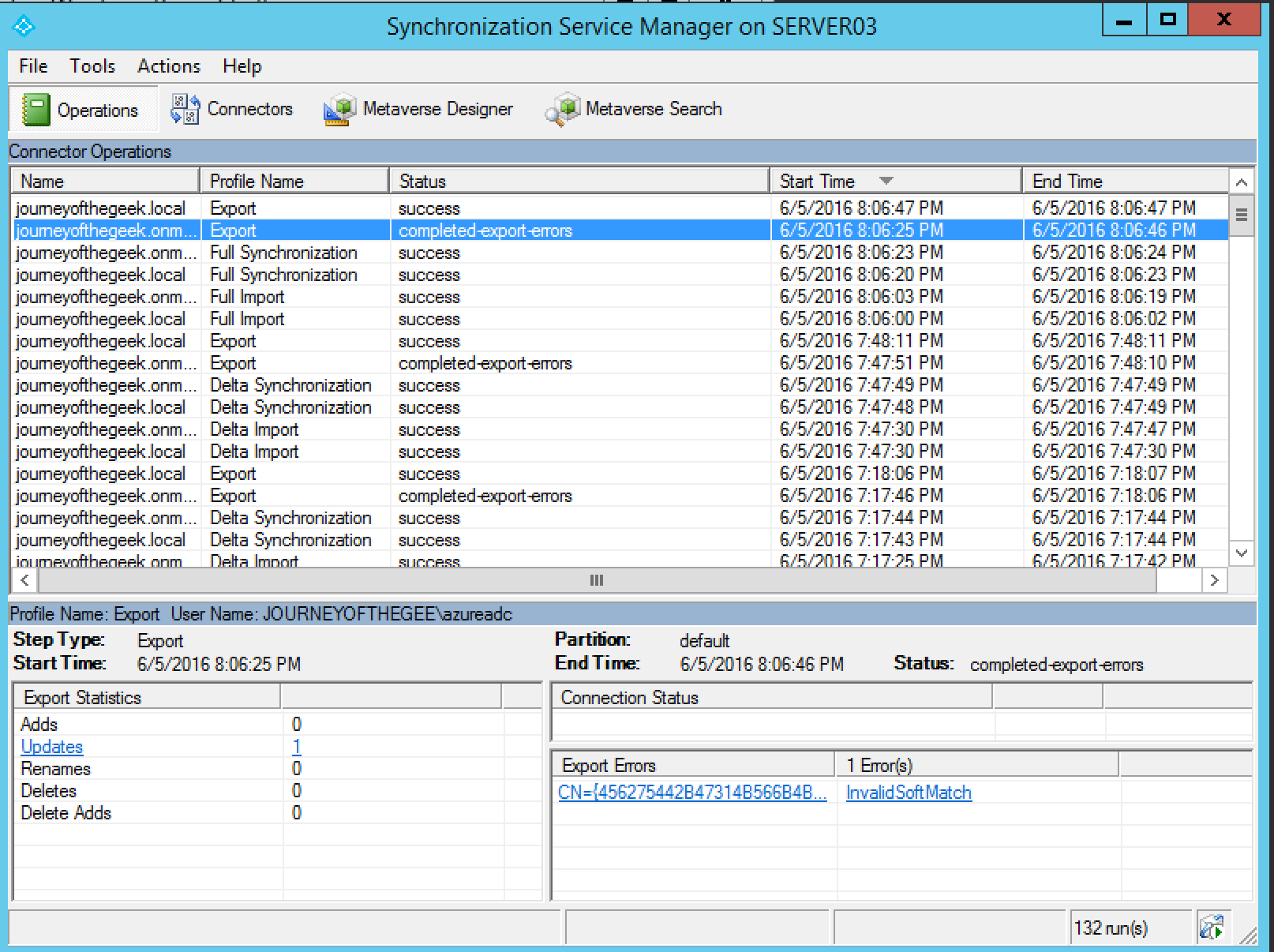This screenshot has width=1274, height=952.
Task: Click the Metaverse Search magnifier icon
Action: pos(562,110)
